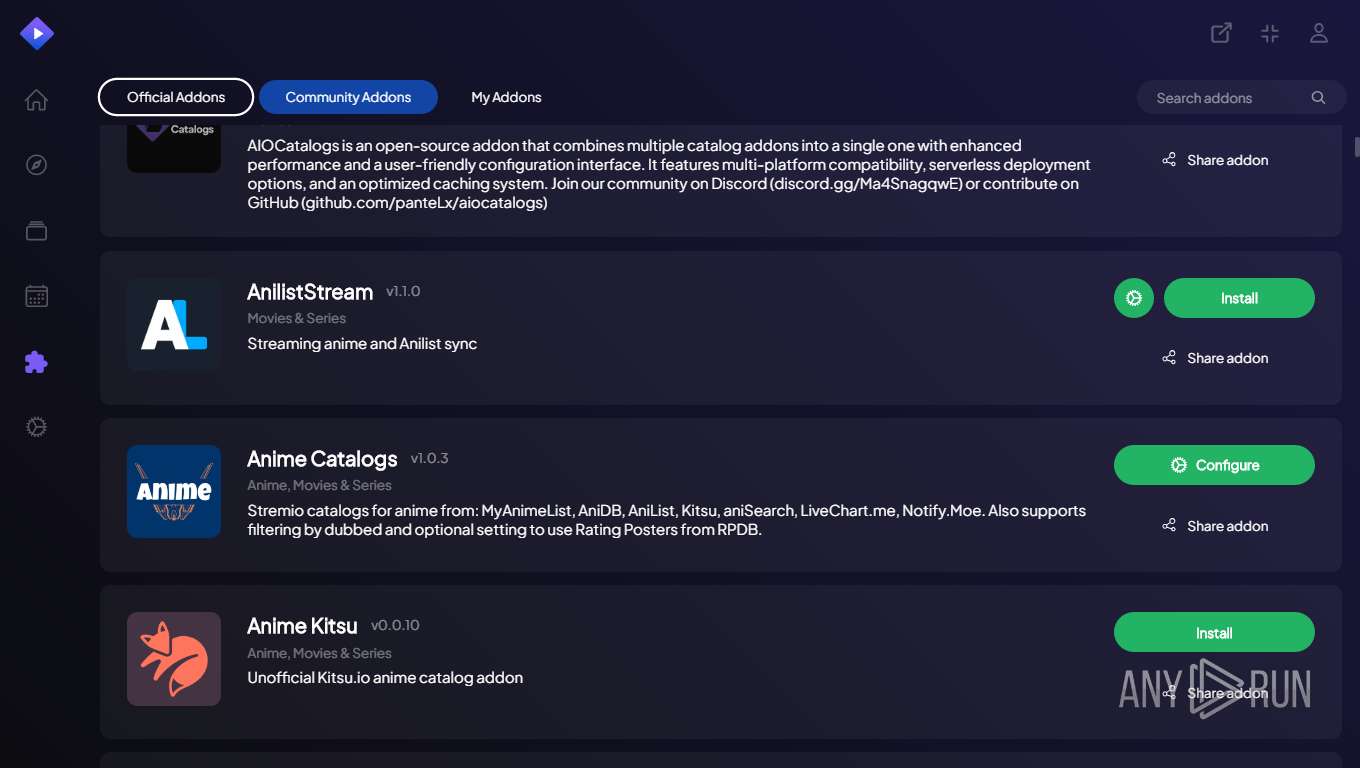Install the AnilistStream addon
The image size is (1360, 768).
point(1239,298)
